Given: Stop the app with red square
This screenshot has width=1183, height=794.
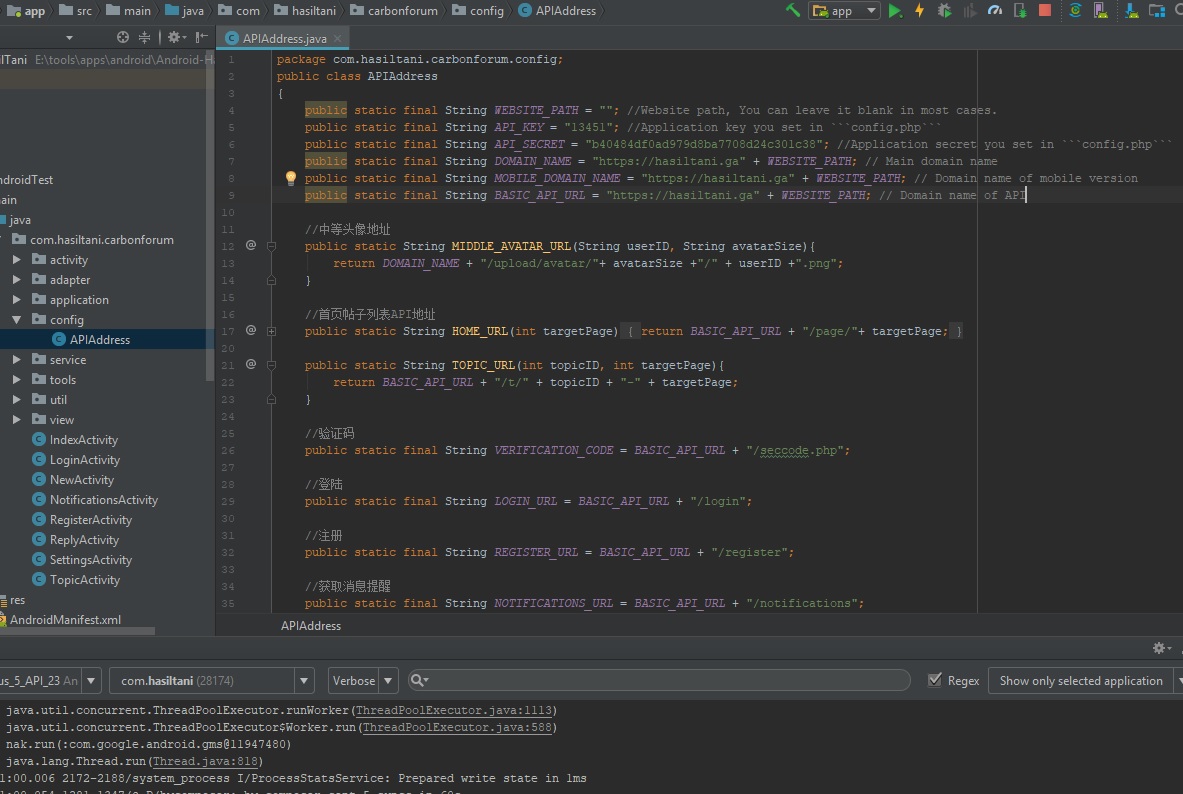Looking at the screenshot, I should point(1045,11).
